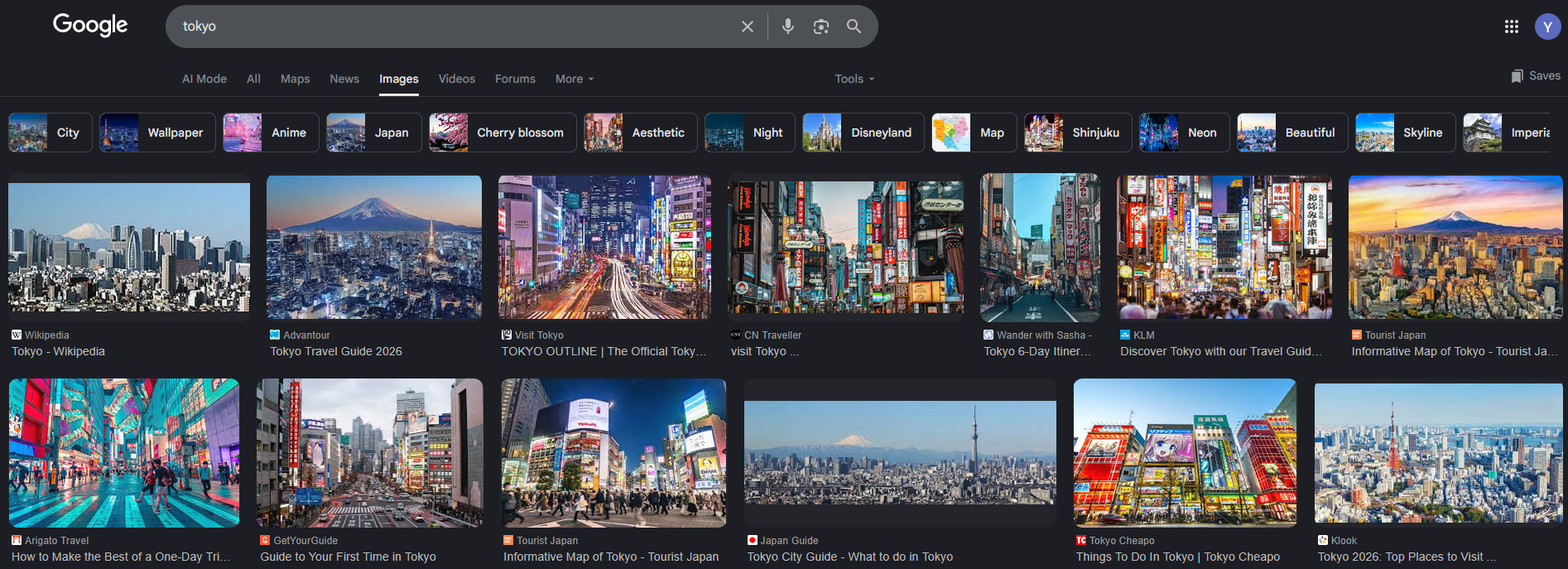1568x569 pixels.
Task: Select the Shinjuku filter chip
Action: [x=1078, y=133]
